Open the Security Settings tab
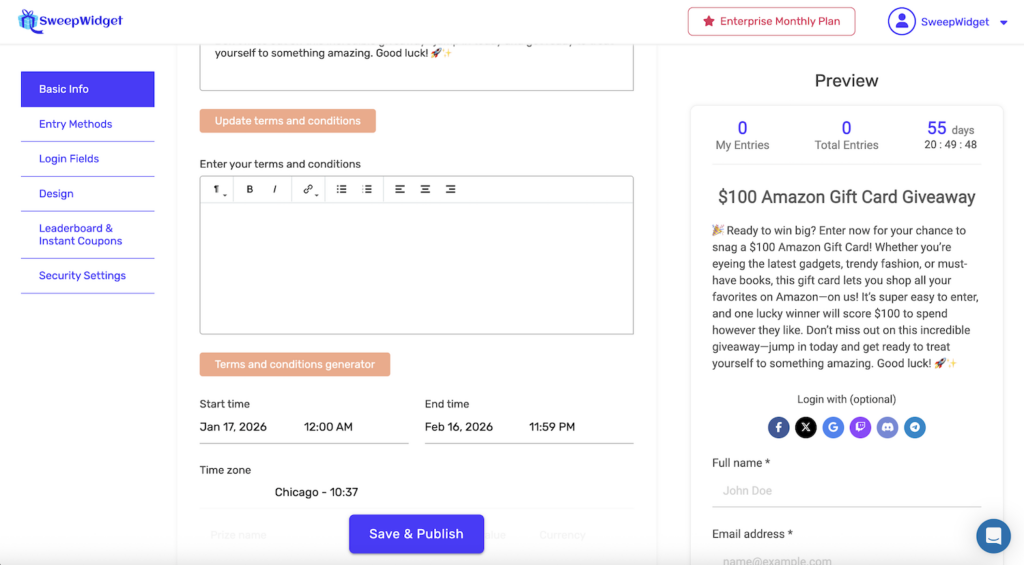 tap(82, 276)
